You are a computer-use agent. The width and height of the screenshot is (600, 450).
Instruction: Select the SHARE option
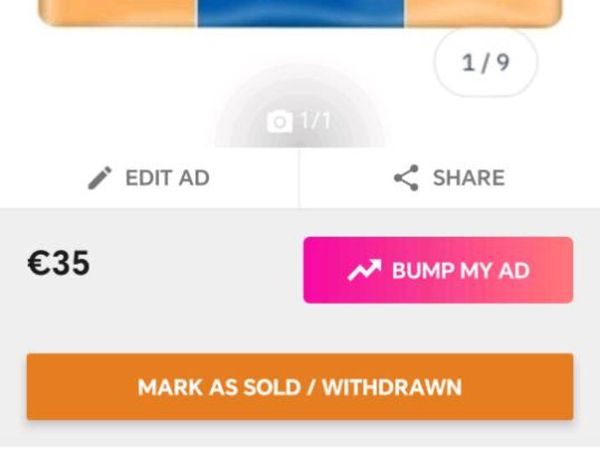point(450,178)
